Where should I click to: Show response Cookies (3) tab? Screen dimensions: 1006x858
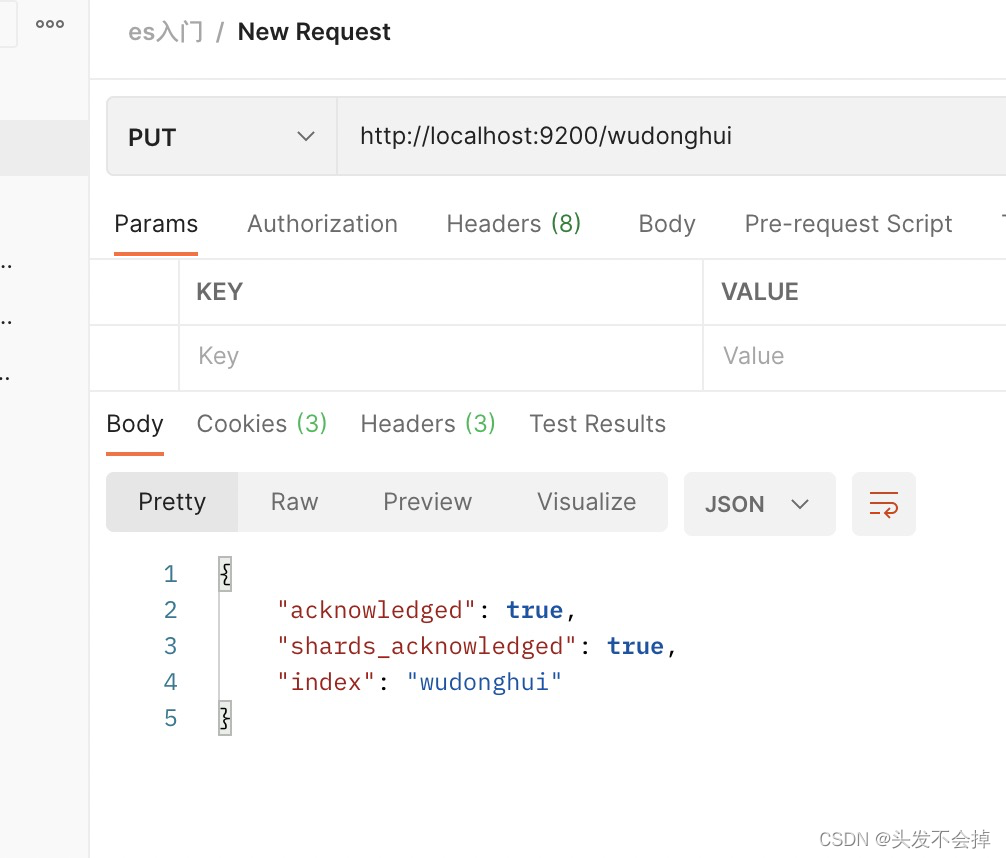pos(262,424)
